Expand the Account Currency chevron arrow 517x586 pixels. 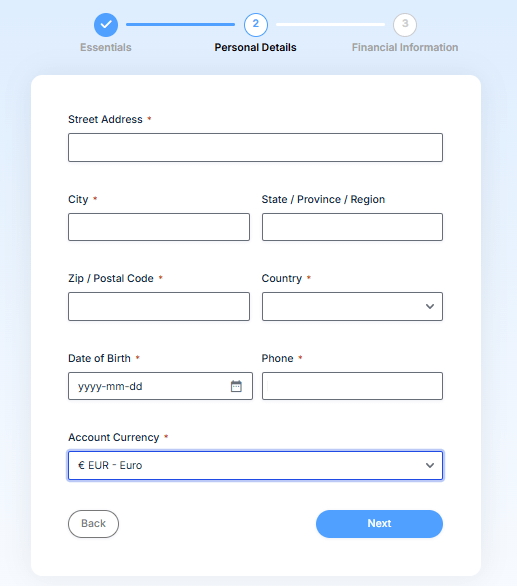(430, 465)
